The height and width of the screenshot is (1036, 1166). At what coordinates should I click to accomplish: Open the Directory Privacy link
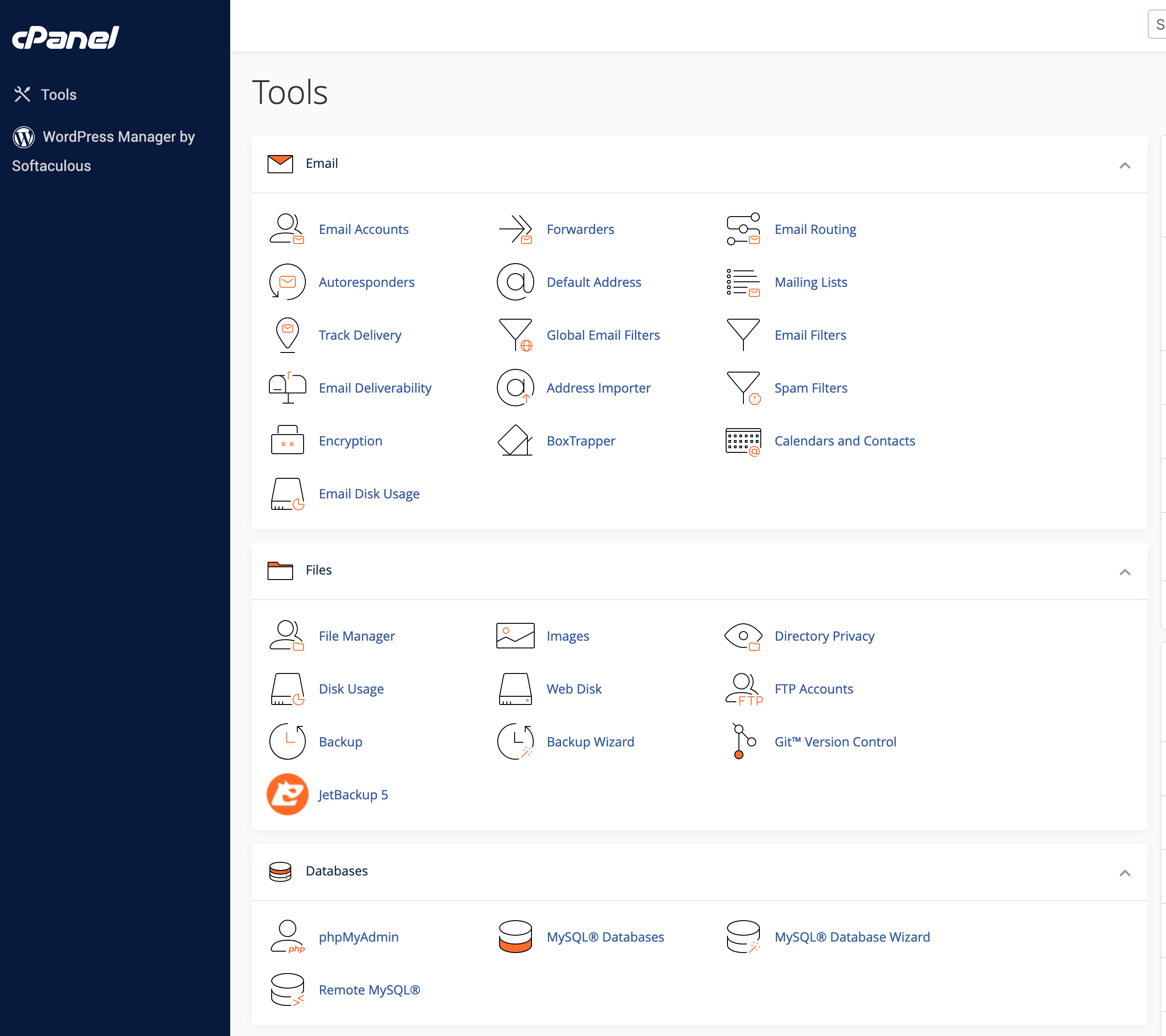tap(824, 636)
